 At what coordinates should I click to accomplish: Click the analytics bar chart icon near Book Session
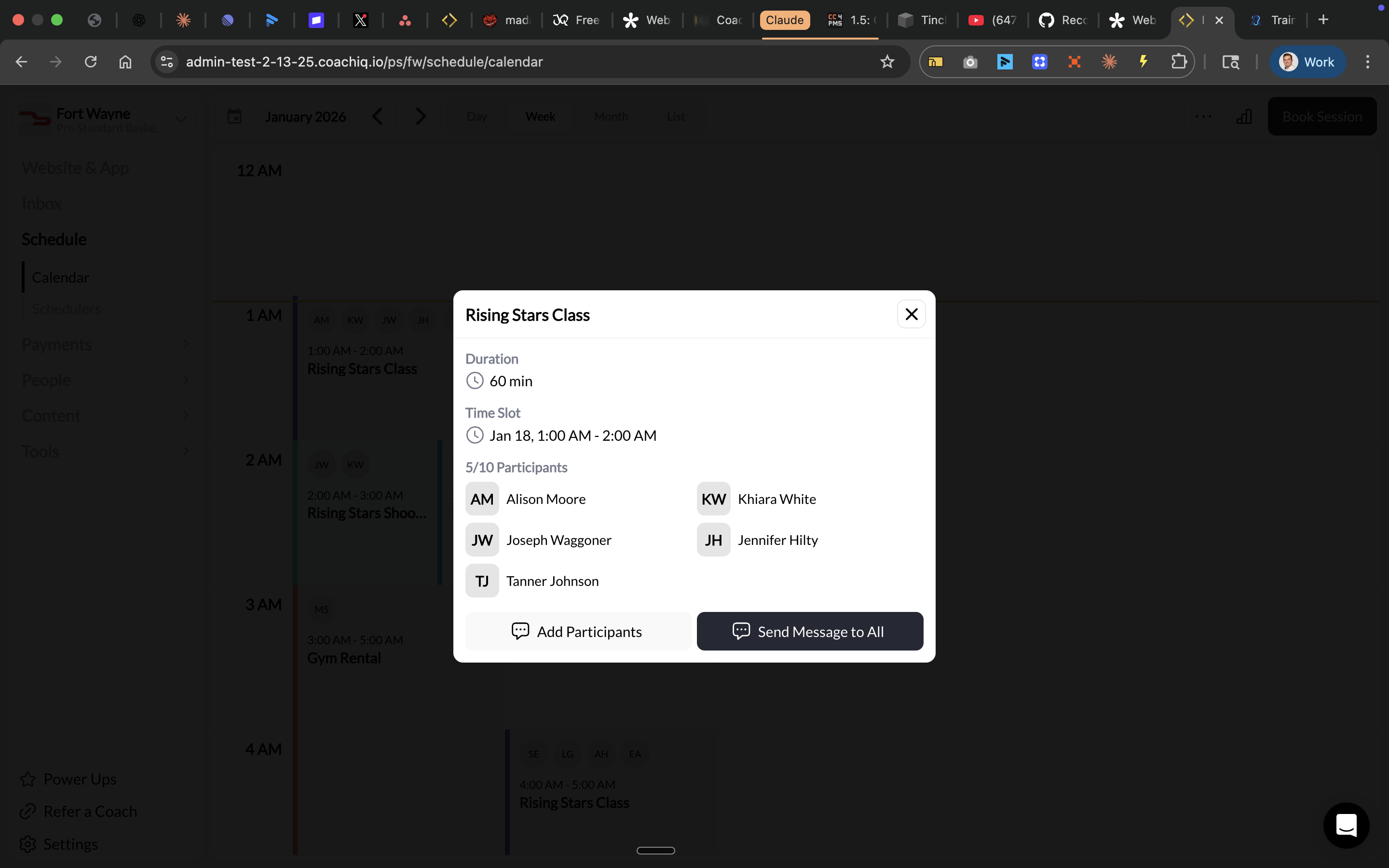click(x=1244, y=116)
